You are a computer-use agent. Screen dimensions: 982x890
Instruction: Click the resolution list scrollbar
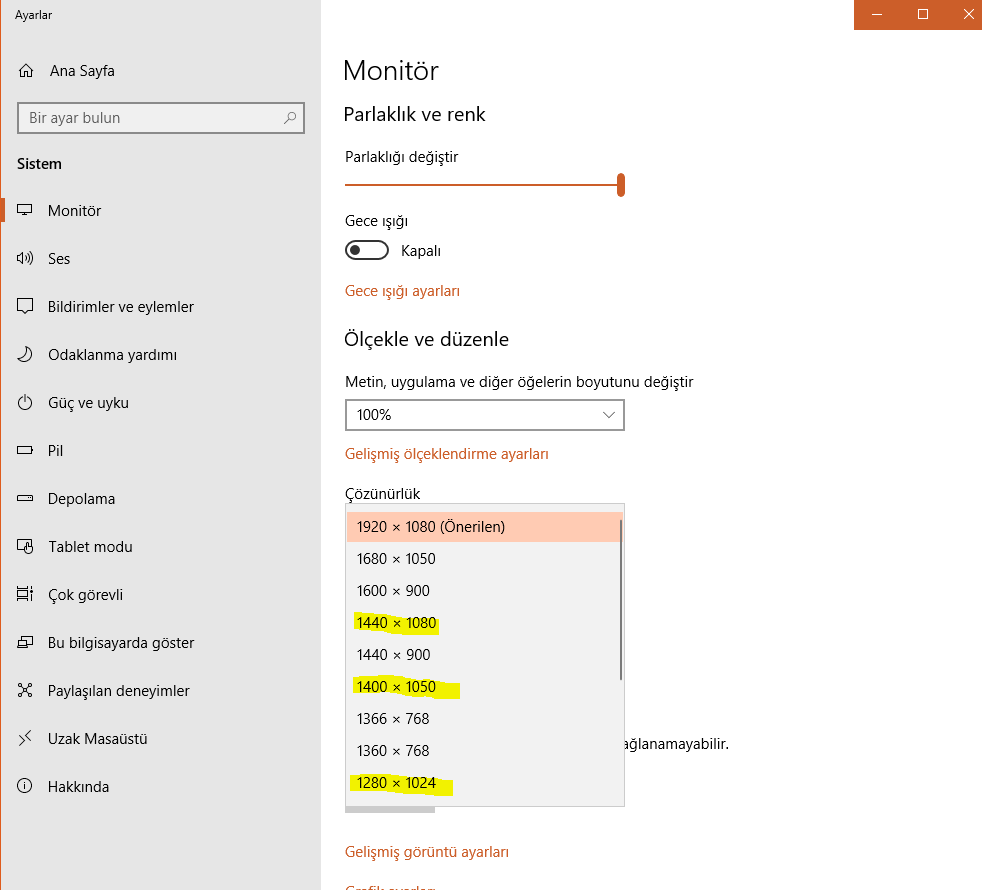point(621,599)
